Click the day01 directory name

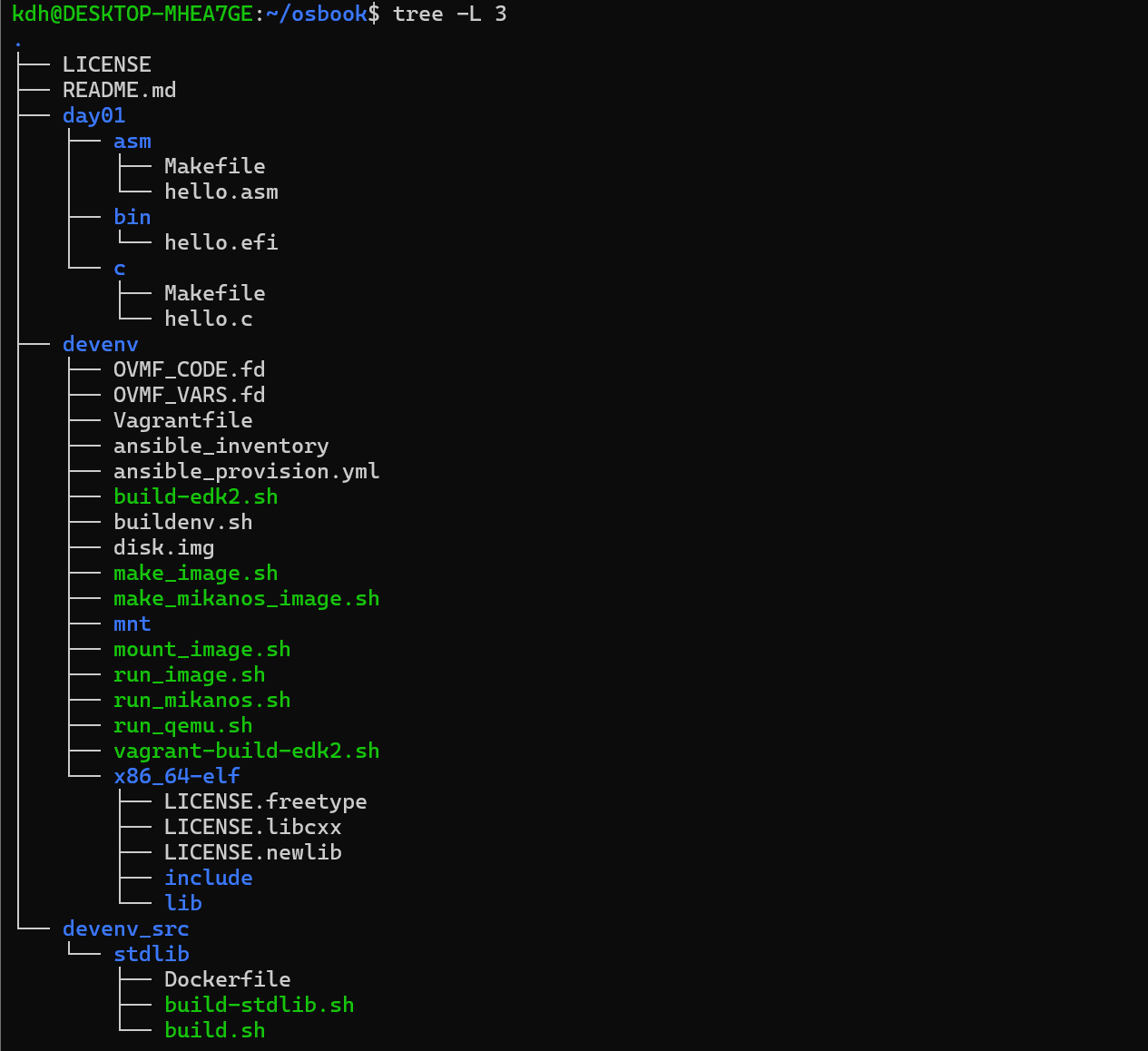pos(93,115)
